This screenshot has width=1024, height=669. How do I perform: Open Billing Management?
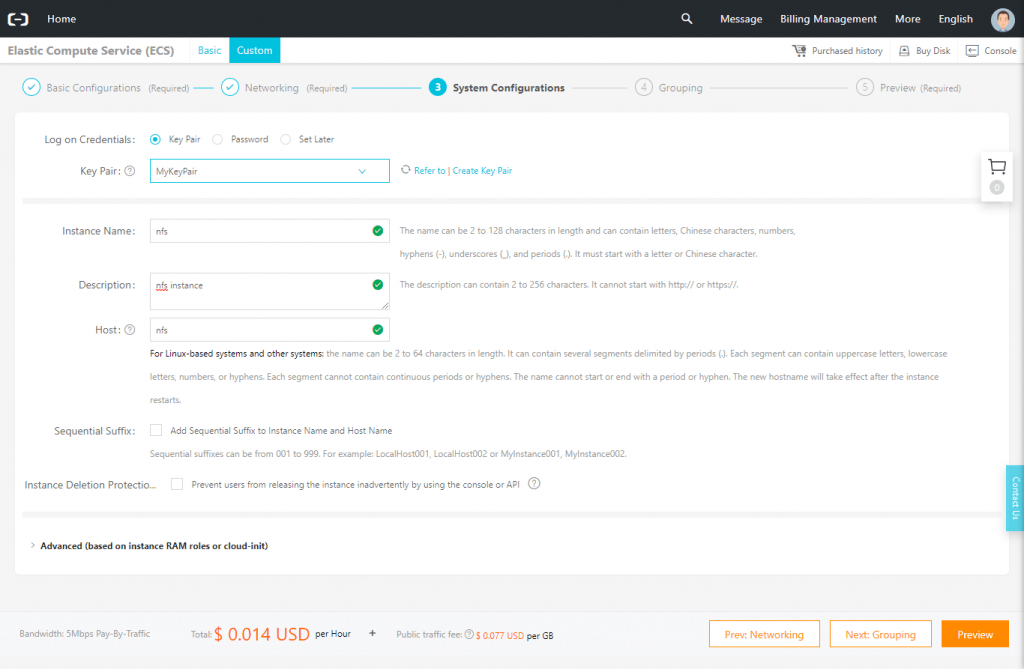[x=828, y=18]
